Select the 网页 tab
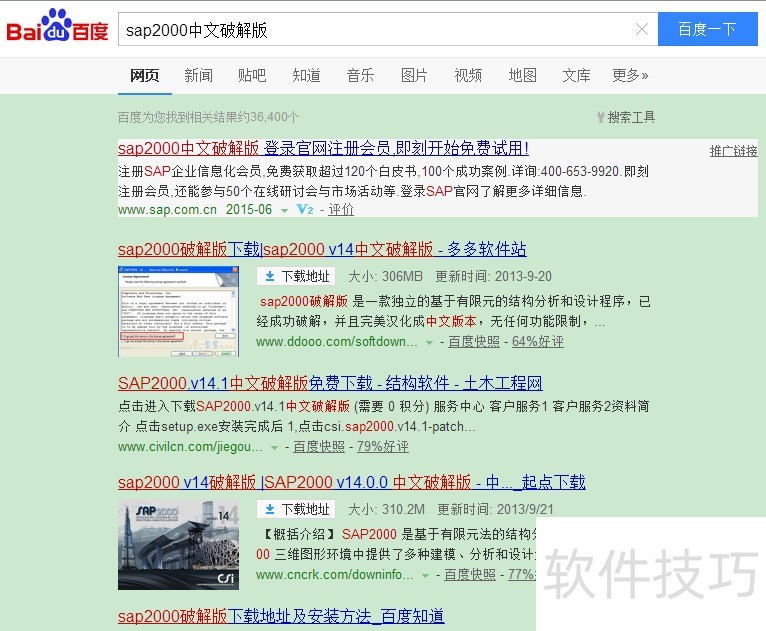Screen dimensions: 766x631 [145, 75]
